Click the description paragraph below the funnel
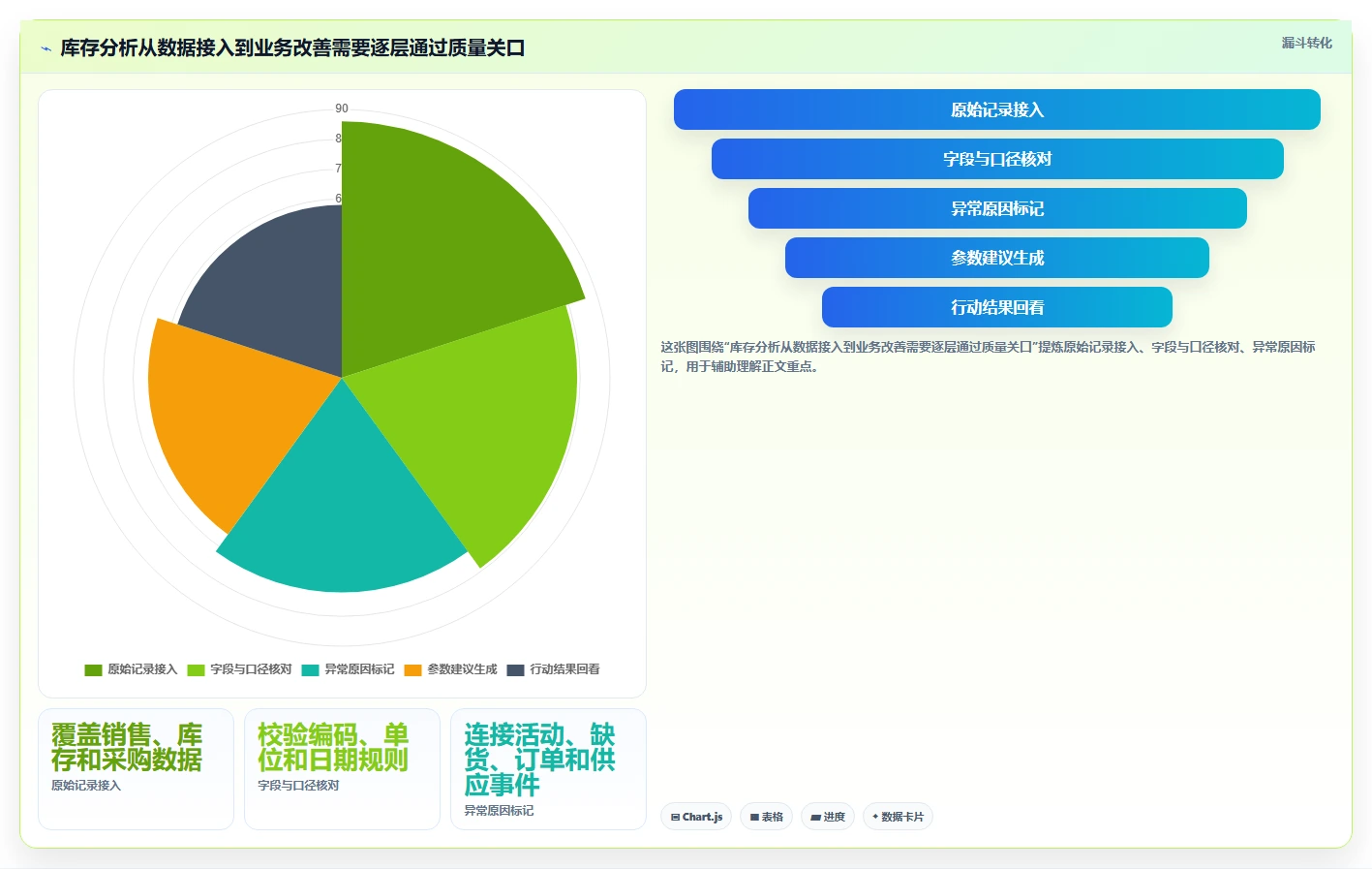Viewport: 1372px width, 869px height. 988,357
